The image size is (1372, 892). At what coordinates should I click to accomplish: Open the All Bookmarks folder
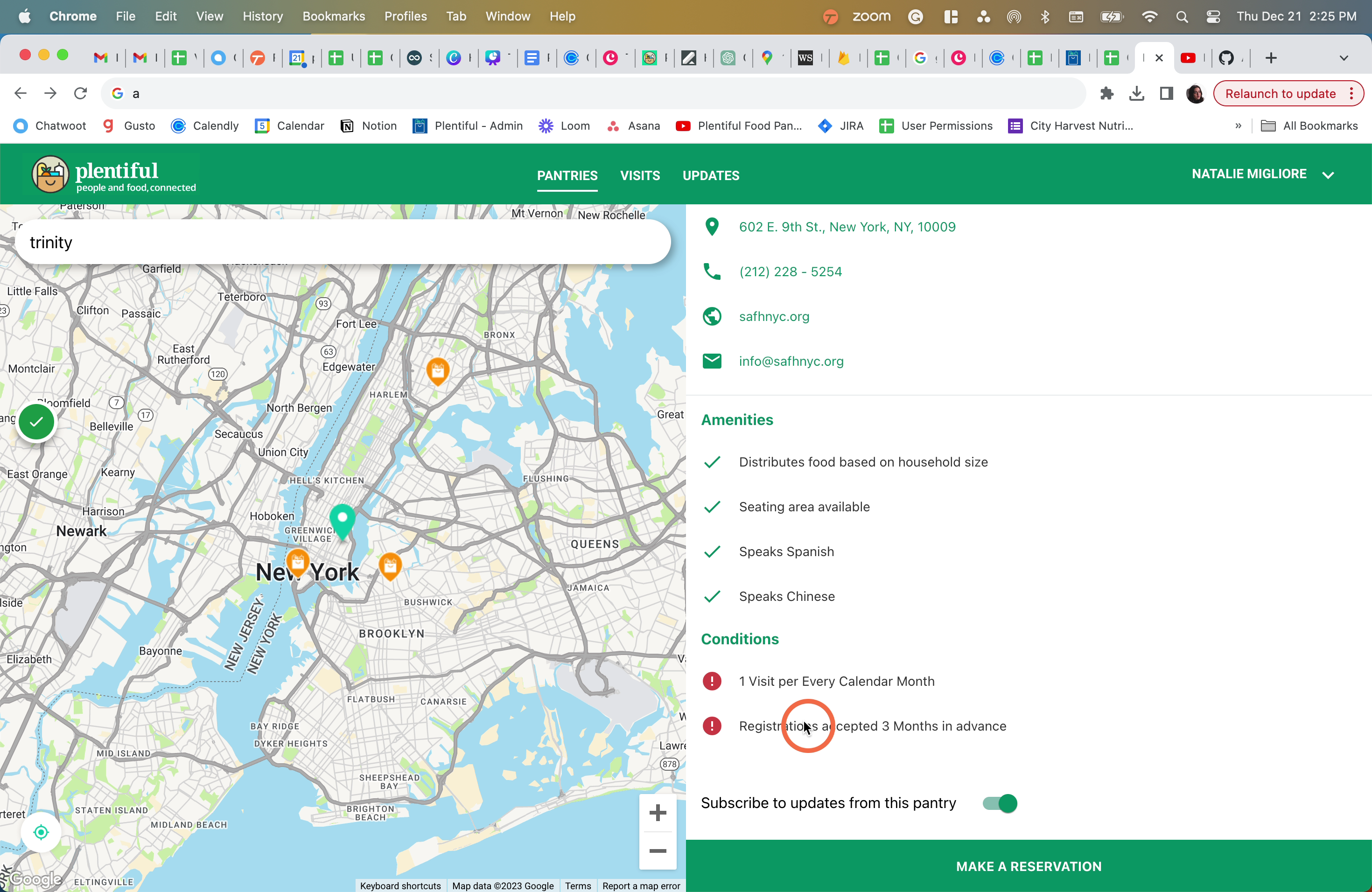tap(1309, 125)
